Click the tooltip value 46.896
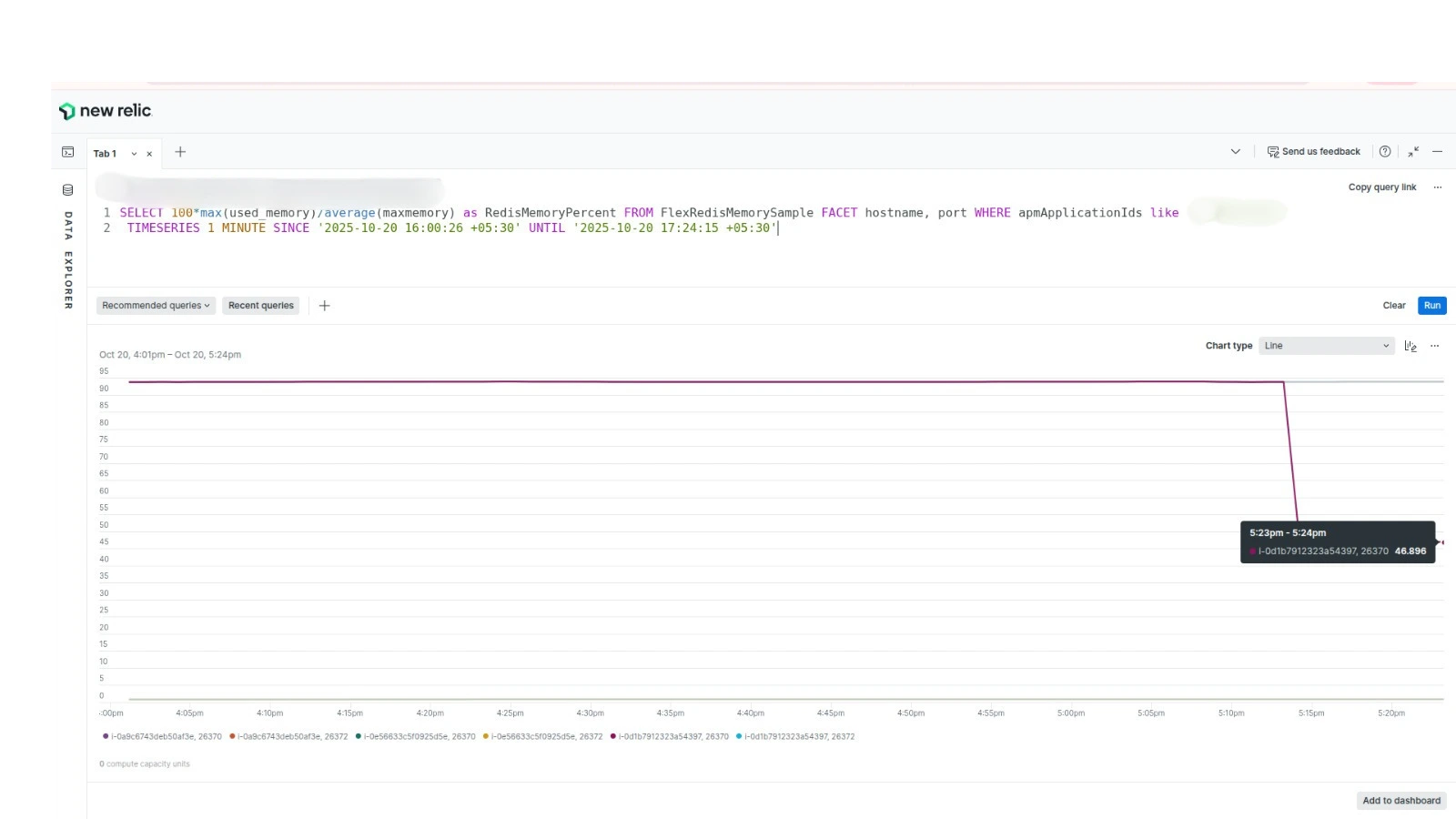This screenshot has width=1456, height=819. (1410, 551)
